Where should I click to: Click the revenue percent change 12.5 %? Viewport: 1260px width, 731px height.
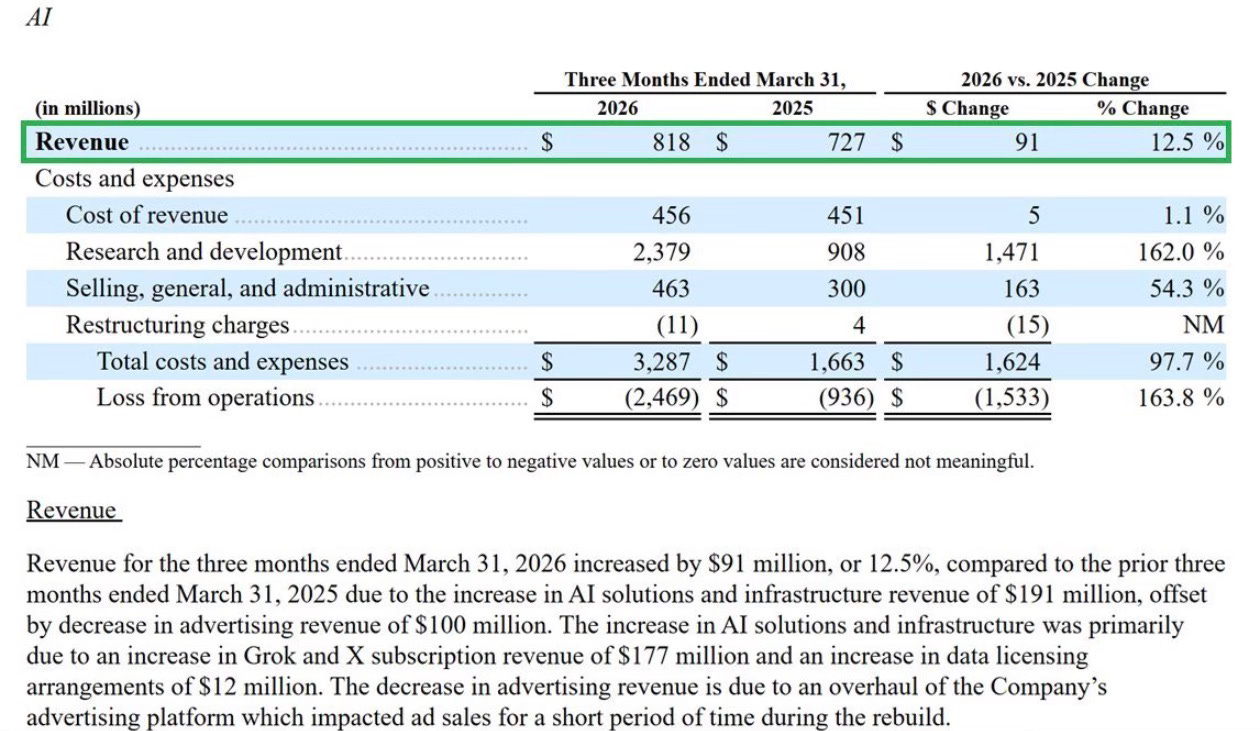[1187, 142]
